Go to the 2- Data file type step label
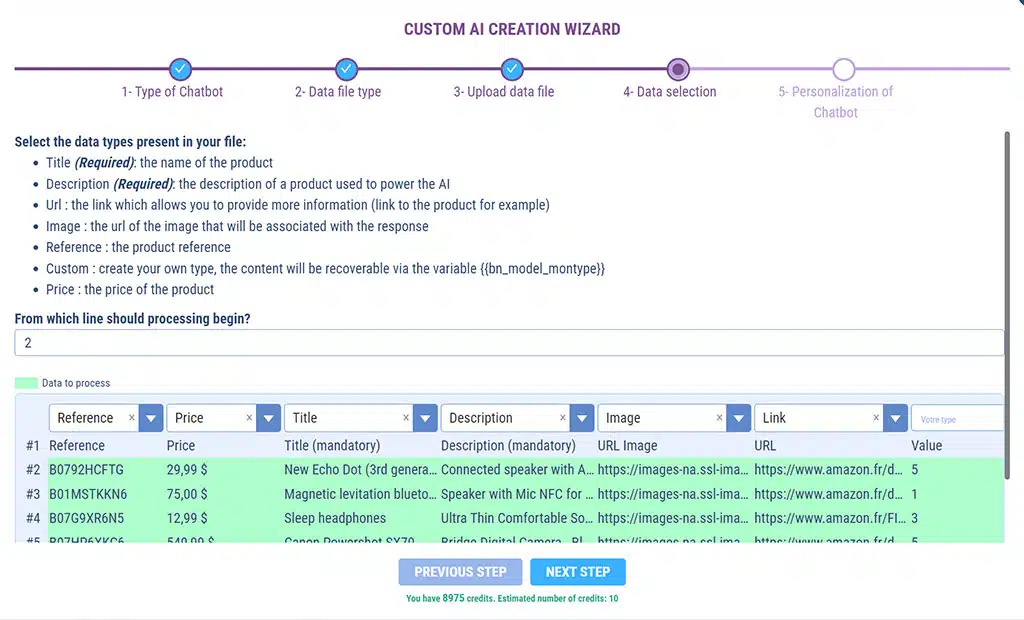 [x=338, y=92]
